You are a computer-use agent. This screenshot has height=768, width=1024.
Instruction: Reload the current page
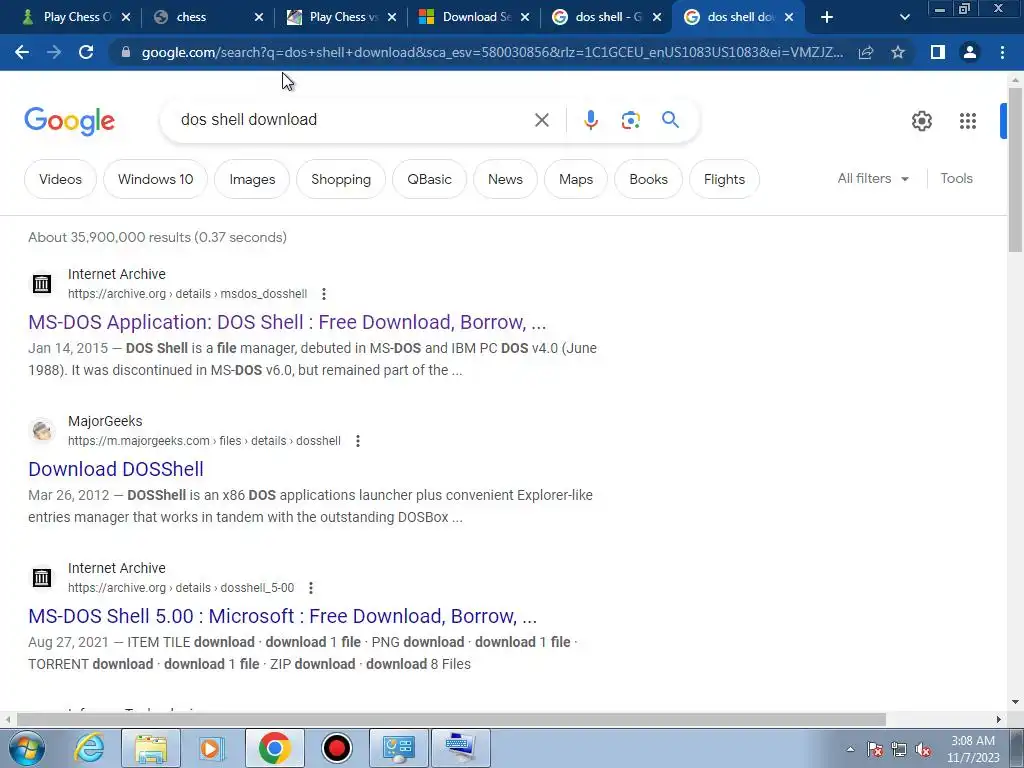pos(86,52)
